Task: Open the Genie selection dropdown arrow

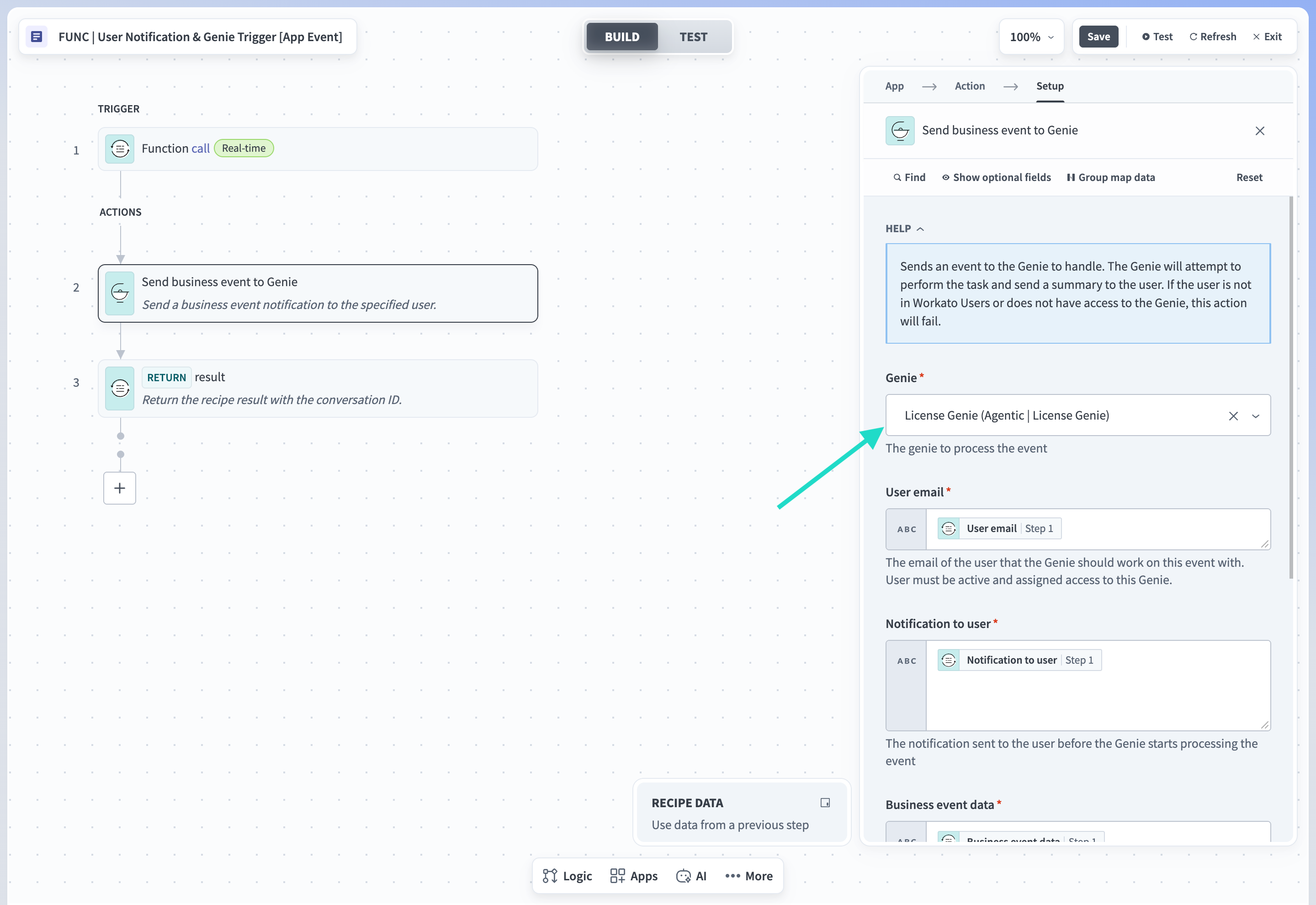Action: [1255, 415]
